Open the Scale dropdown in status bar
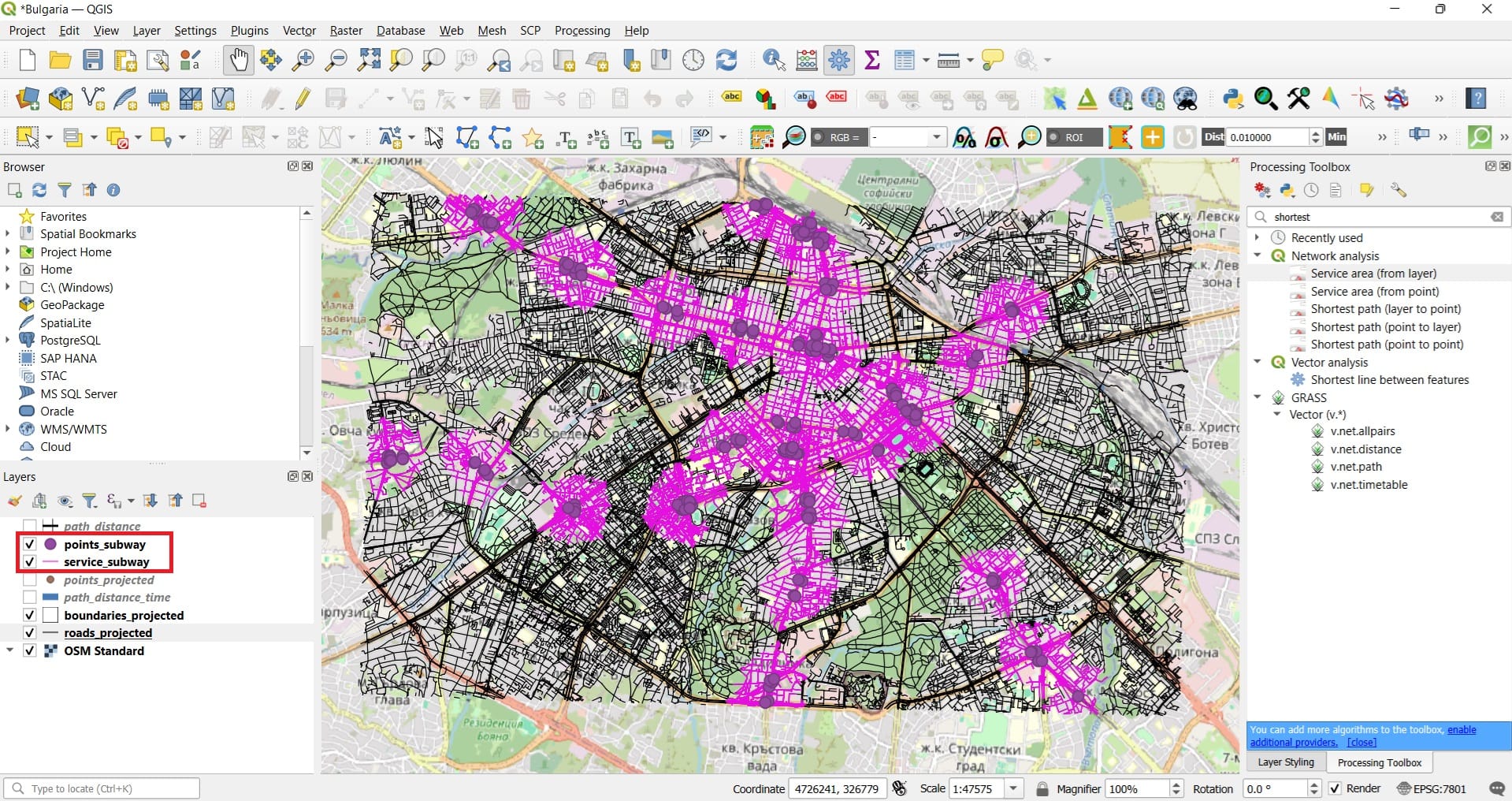The image size is (1512, 801). (1013, 788)
